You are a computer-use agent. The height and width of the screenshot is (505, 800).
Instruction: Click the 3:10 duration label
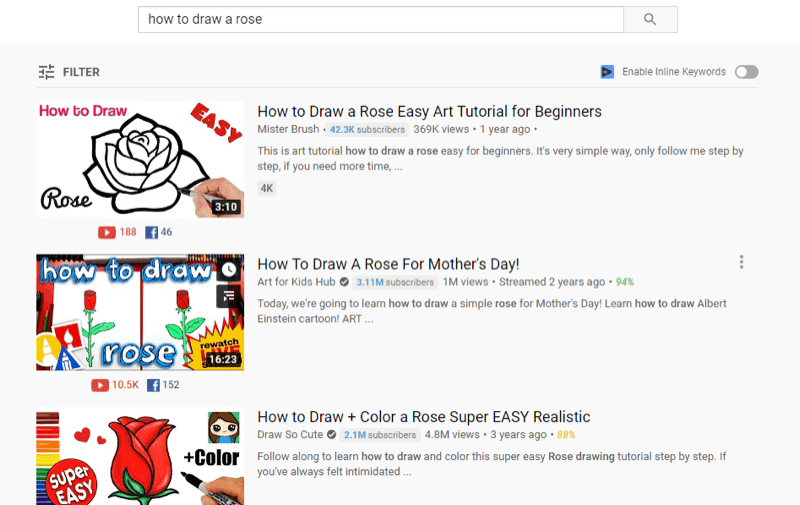pos(226,207)
